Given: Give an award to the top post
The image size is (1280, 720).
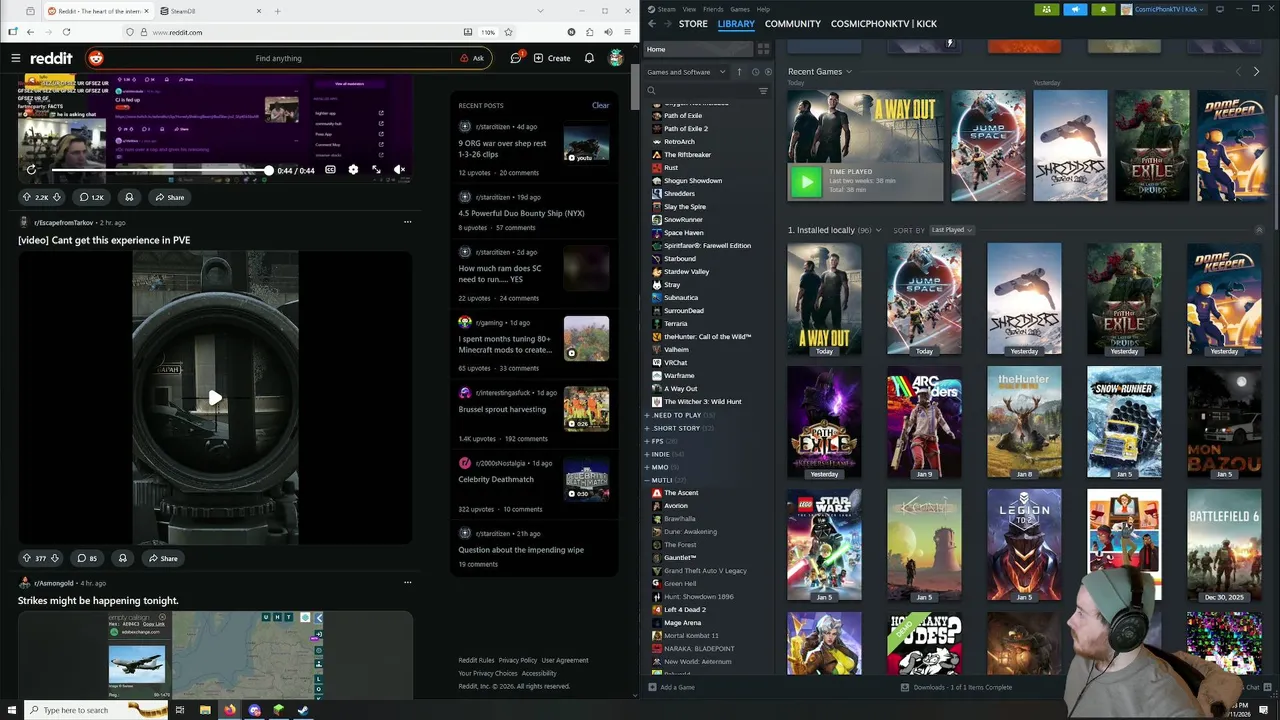Looking at the screenshot, I should (129, 197).
